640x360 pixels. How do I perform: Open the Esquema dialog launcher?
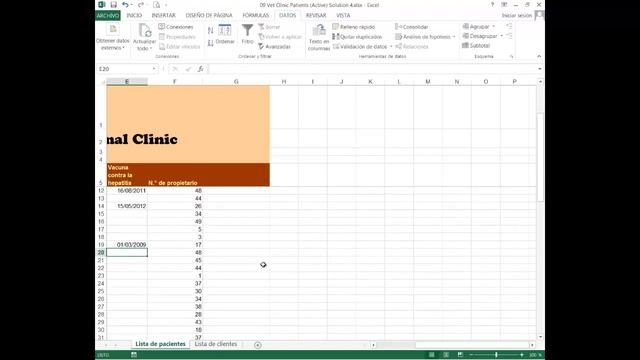(511, 56)
